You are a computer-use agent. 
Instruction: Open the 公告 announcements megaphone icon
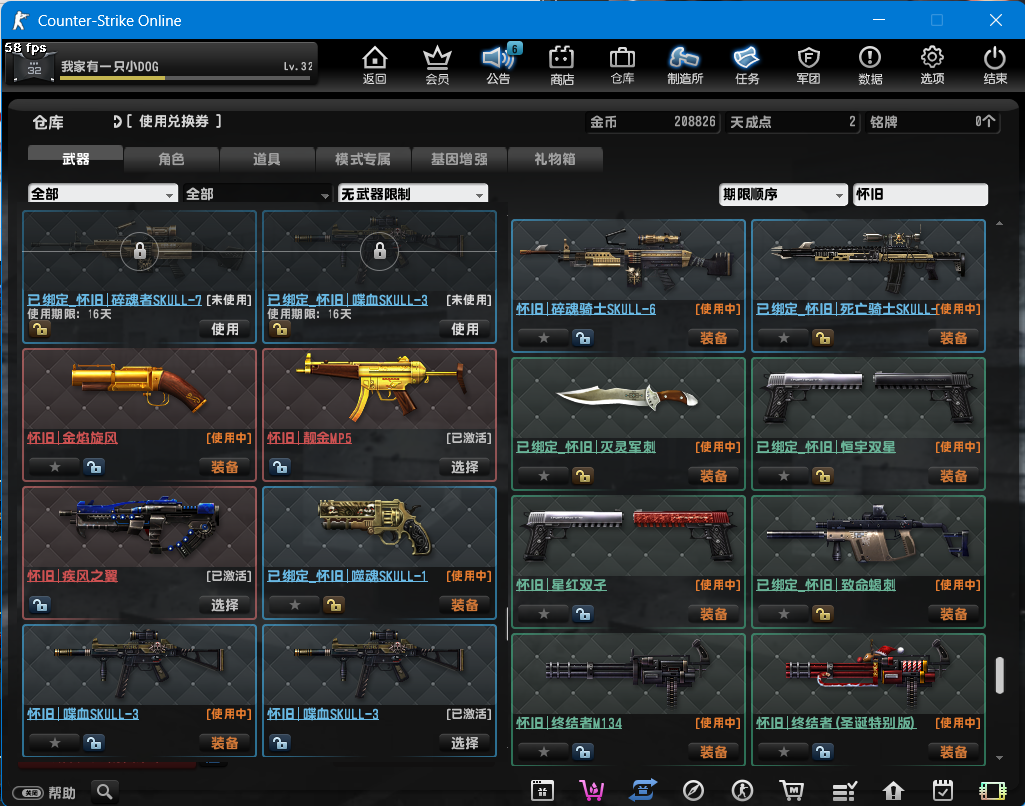click(499, 65)
